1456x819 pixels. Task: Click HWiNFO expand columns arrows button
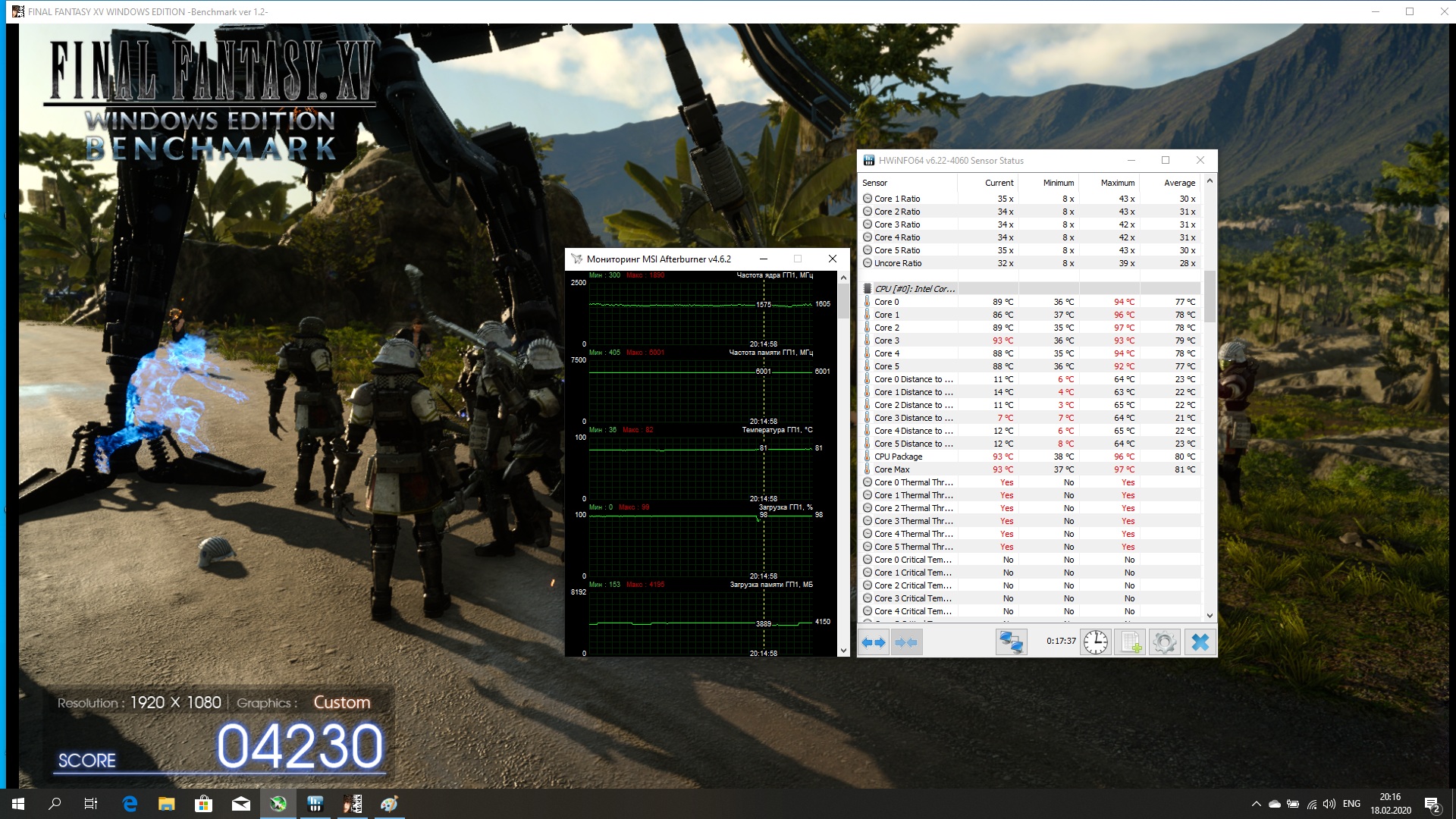pyautogui.click(x=874, y=642)
